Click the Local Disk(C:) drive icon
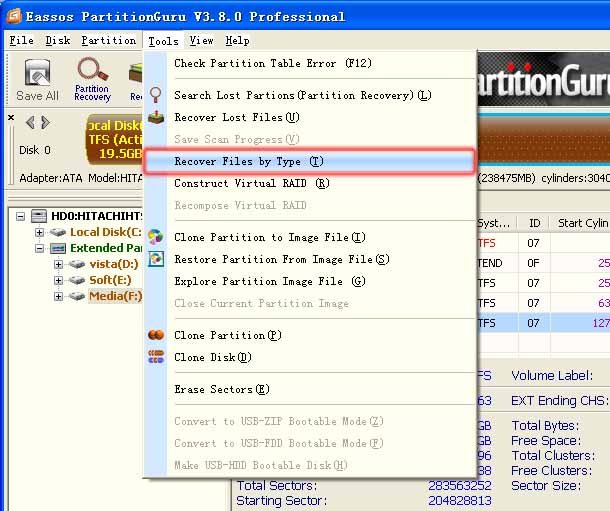The image size is (610, 511). [x=58, y=232]
